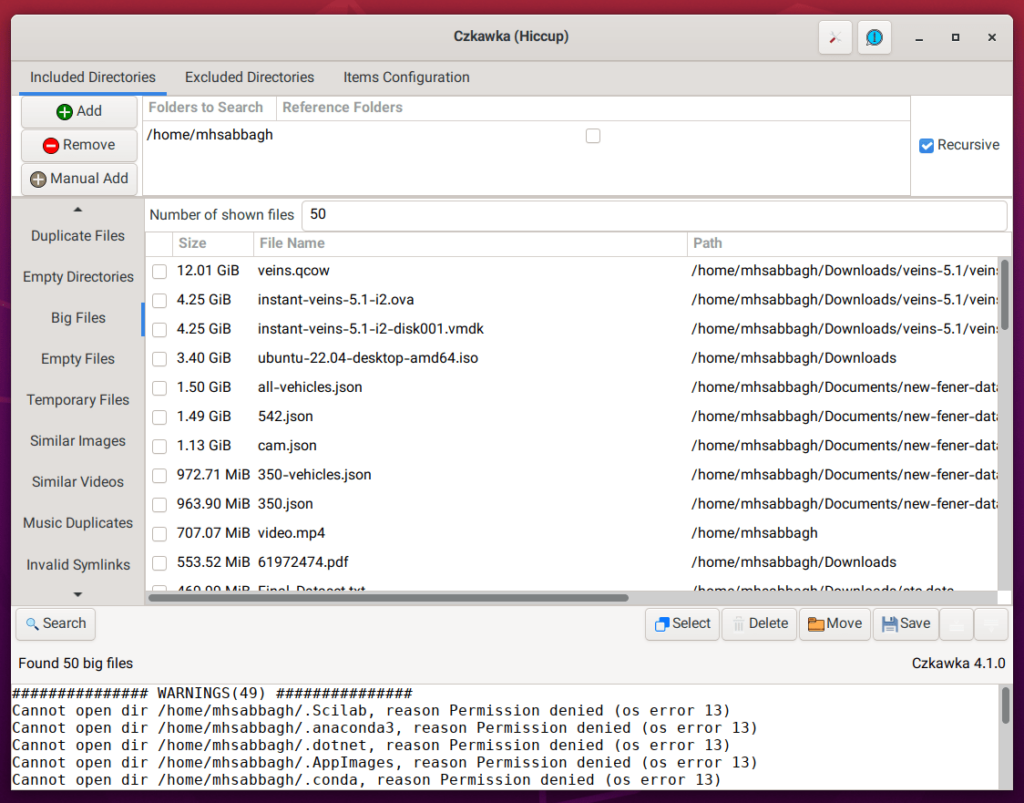
Task: Check the box for 542.json
Action: 159,417
